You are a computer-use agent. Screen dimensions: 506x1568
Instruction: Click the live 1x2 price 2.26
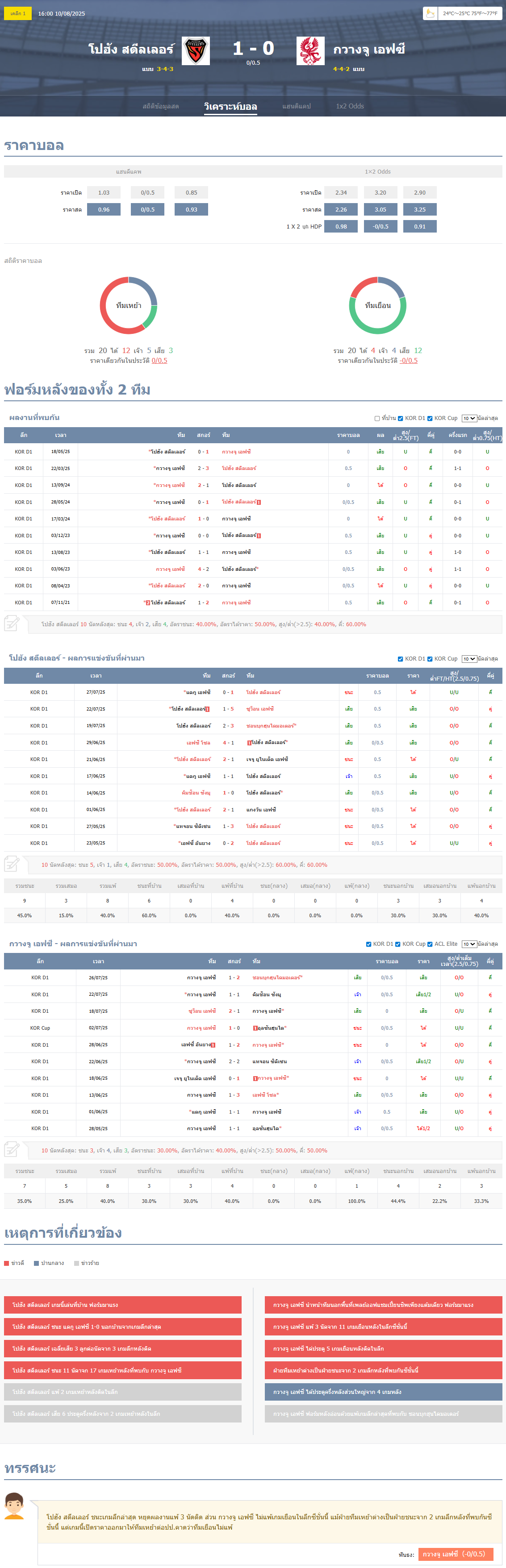341,209
